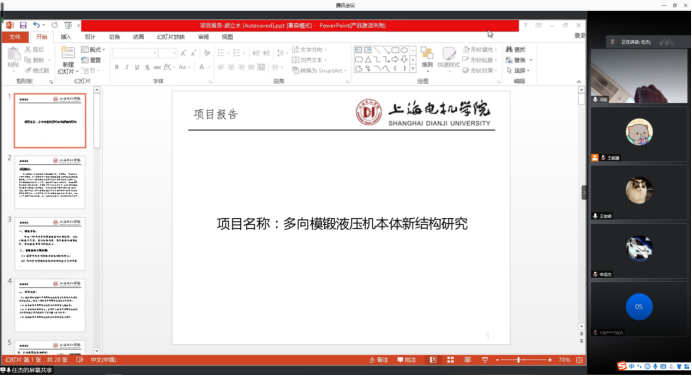This screenshot has height=376, width=692.
Task: Start Slide Show from status bar icon
Action: pyautogui.click(x=485, y=360)
